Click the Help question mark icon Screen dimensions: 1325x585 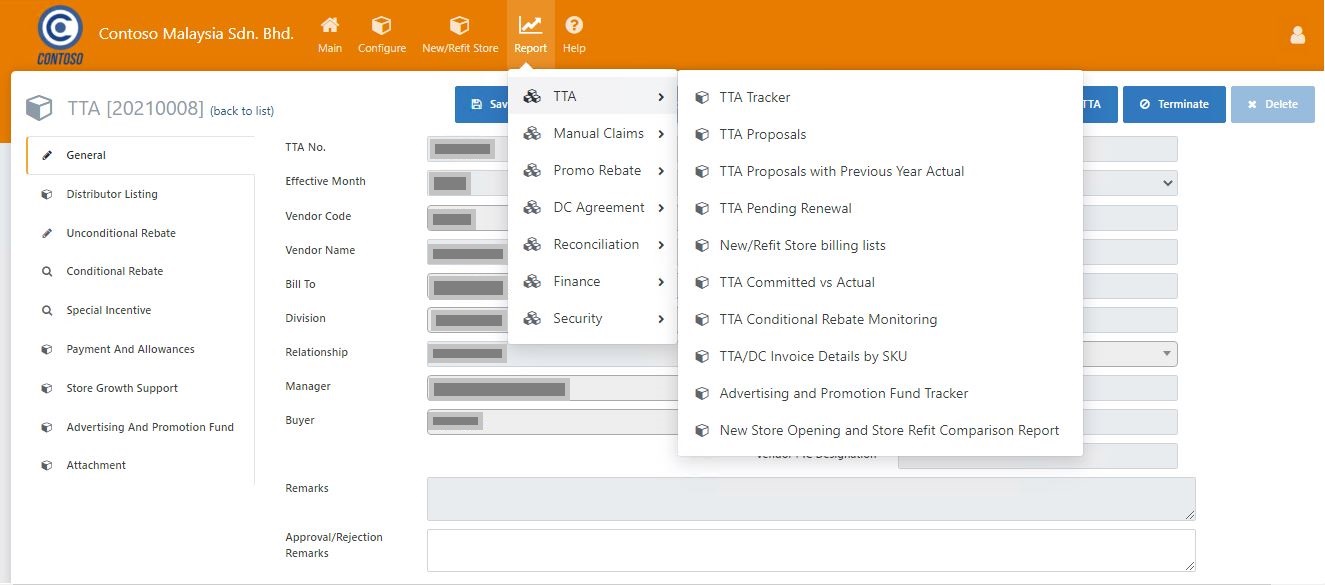coord(574,26)
